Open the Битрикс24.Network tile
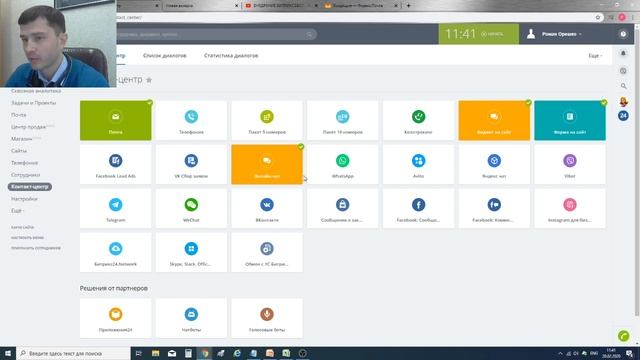The width and height of the screenshot is (640, 360). (x=116, y=253)
